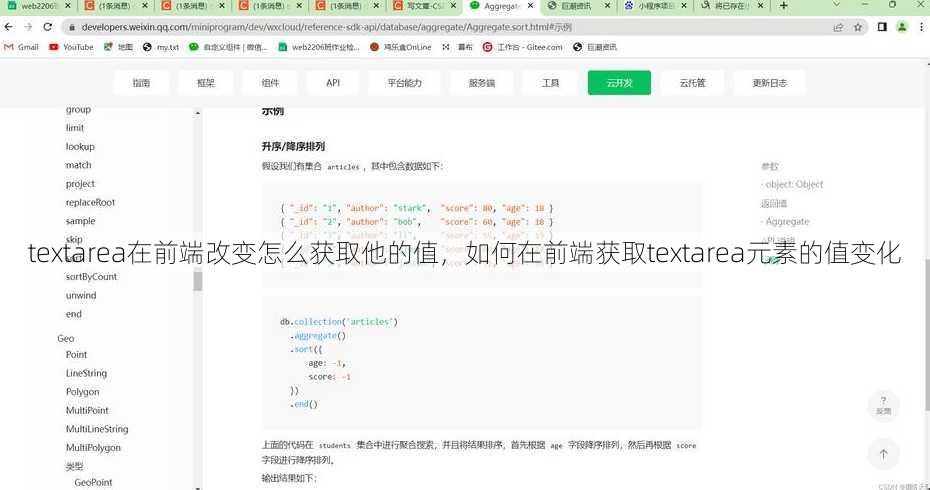
Task: Select the 服务端 navigation tab
Action: coord(482,83)
